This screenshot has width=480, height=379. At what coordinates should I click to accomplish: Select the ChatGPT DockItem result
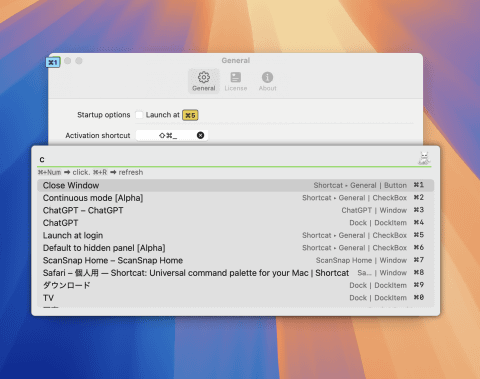click(x=236, y=223)
